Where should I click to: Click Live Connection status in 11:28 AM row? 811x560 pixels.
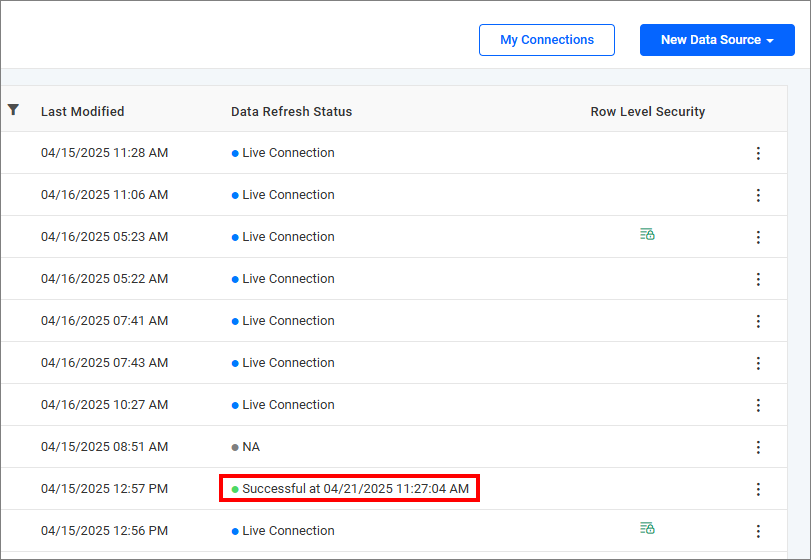[288, 153]
